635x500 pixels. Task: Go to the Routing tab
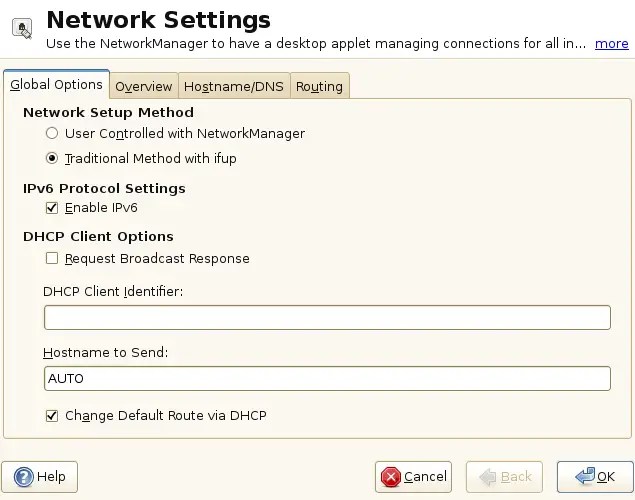point(320,86)
